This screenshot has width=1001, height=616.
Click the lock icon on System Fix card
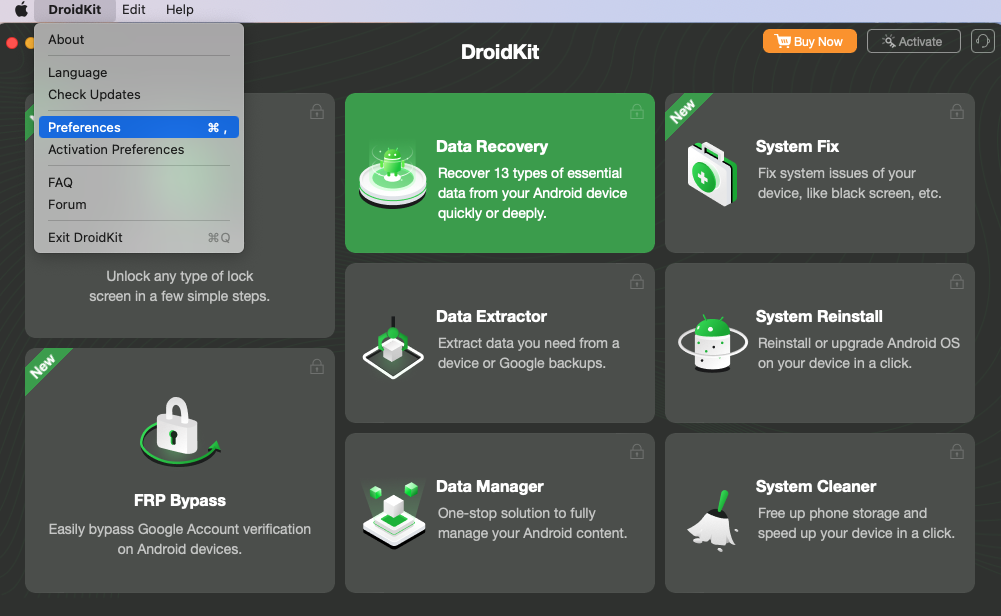(956, 112)
